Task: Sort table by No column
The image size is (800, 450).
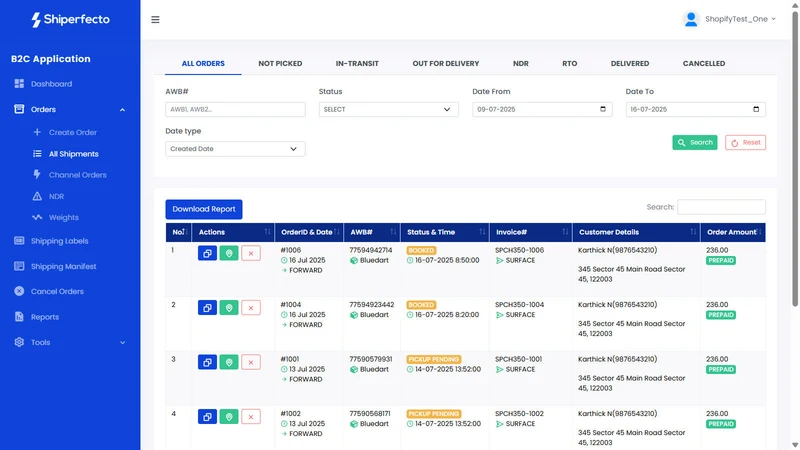Action: pyautogui.click(x=179, y=232)
